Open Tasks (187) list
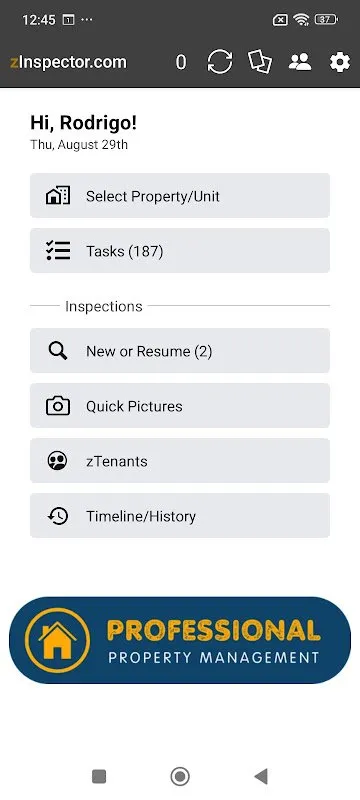Viewport: 360px width, 800px height. point(180,251)
